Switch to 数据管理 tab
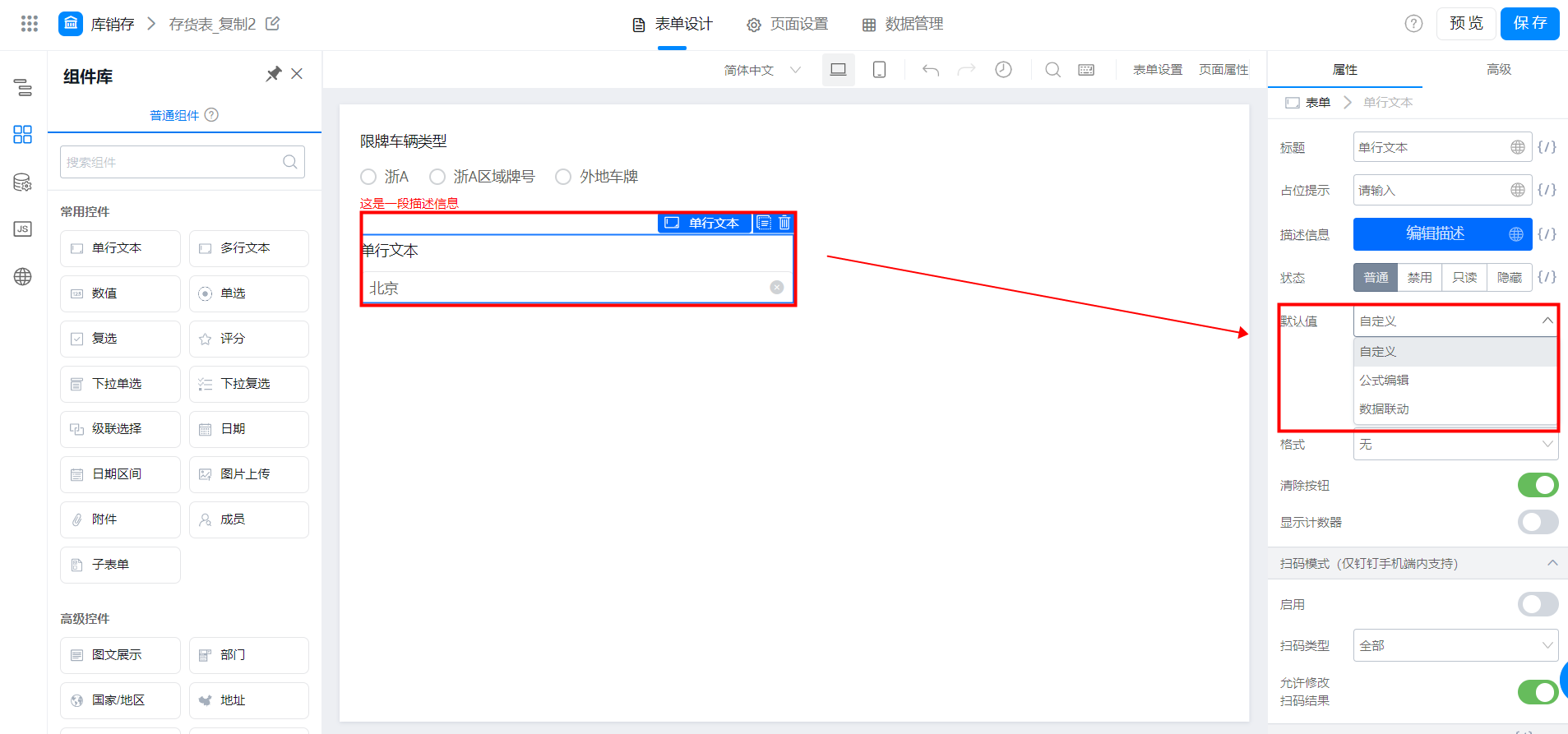Viewport: 1568px width, 734px height. 902,25
